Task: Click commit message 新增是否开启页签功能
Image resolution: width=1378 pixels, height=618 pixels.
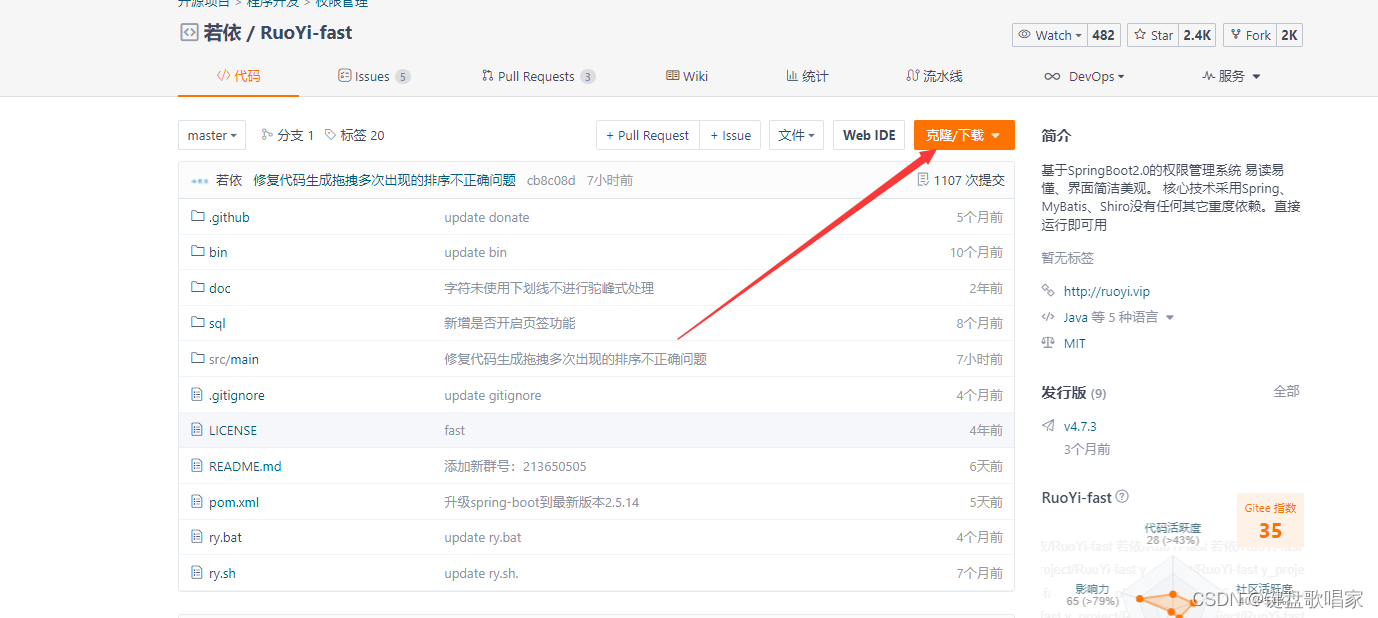Action: pyautogui.click(x=510, y=323)
